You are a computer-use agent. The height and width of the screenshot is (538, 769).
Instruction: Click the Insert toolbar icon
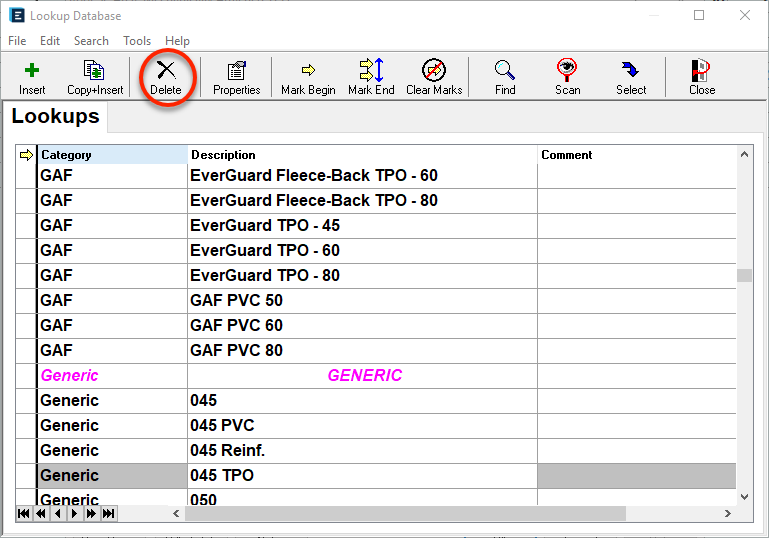[32, 71]
